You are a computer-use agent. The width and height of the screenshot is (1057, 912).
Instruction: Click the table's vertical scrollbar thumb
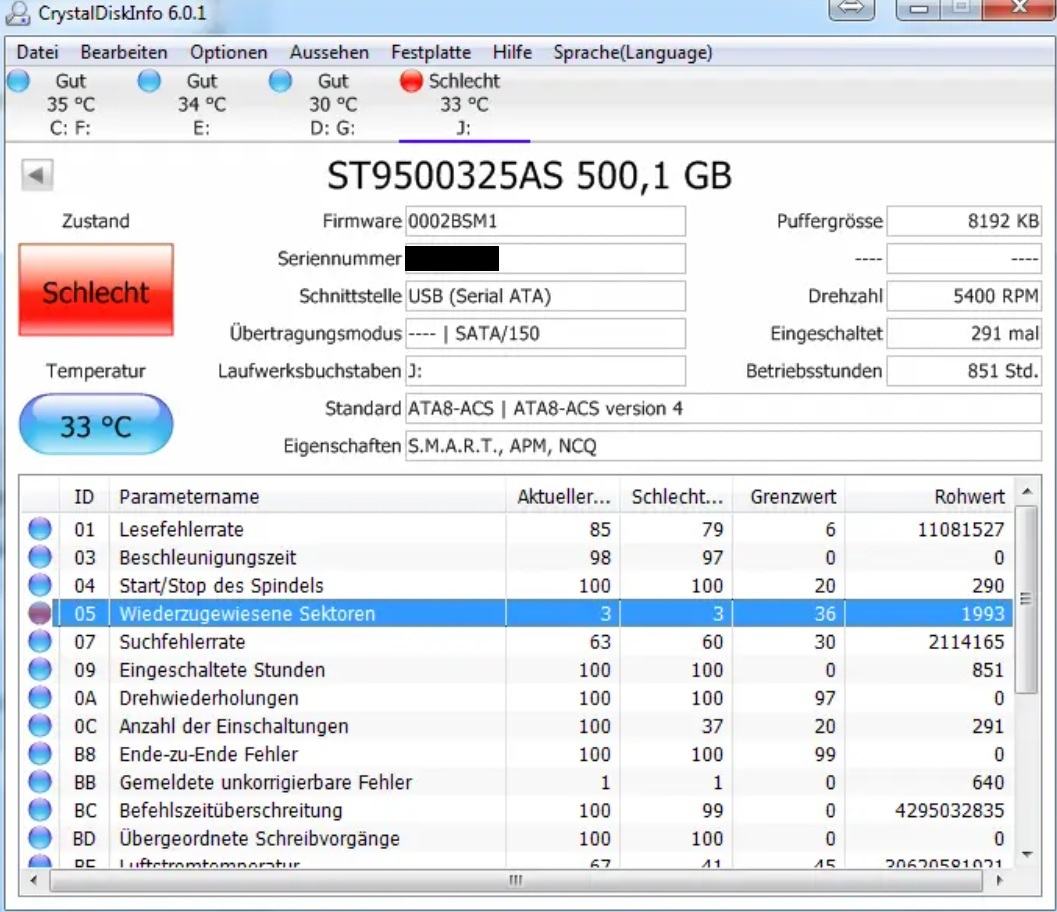[x=1026, y=599]
